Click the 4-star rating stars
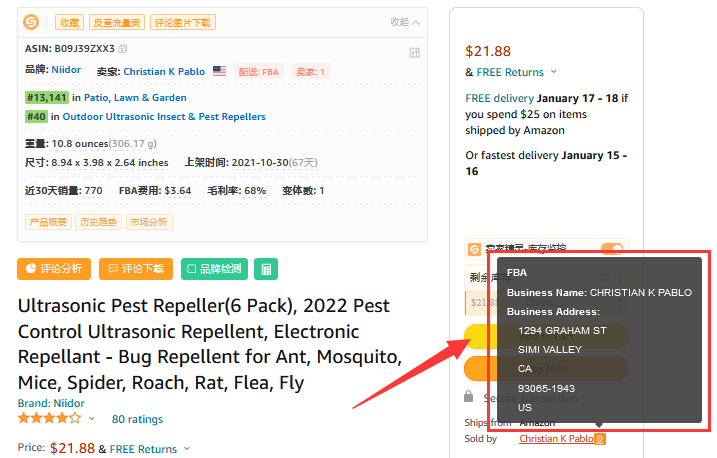Viewport: 717px width, 458px height. coord(50,418)
